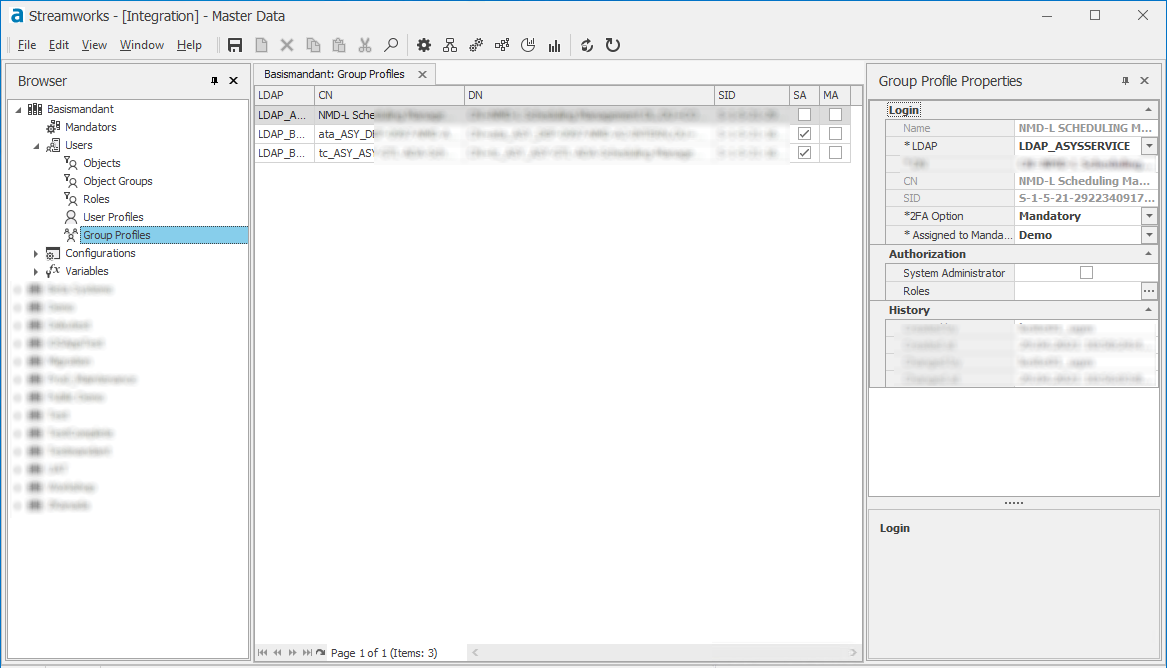The image size is (1167, 668).
Task: Toggle MA checkbox for tc_ASY row
Action: pyautogui.click(x=835, y=152)
